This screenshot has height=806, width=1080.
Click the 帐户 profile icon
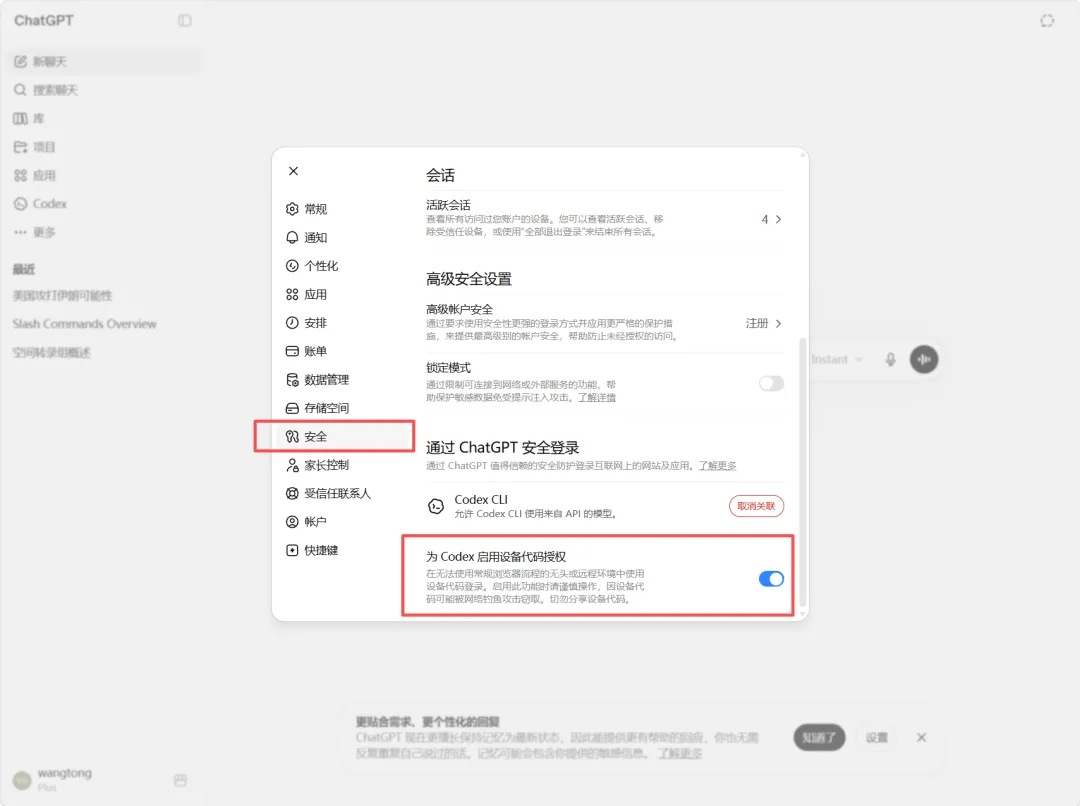coord(292,521)
